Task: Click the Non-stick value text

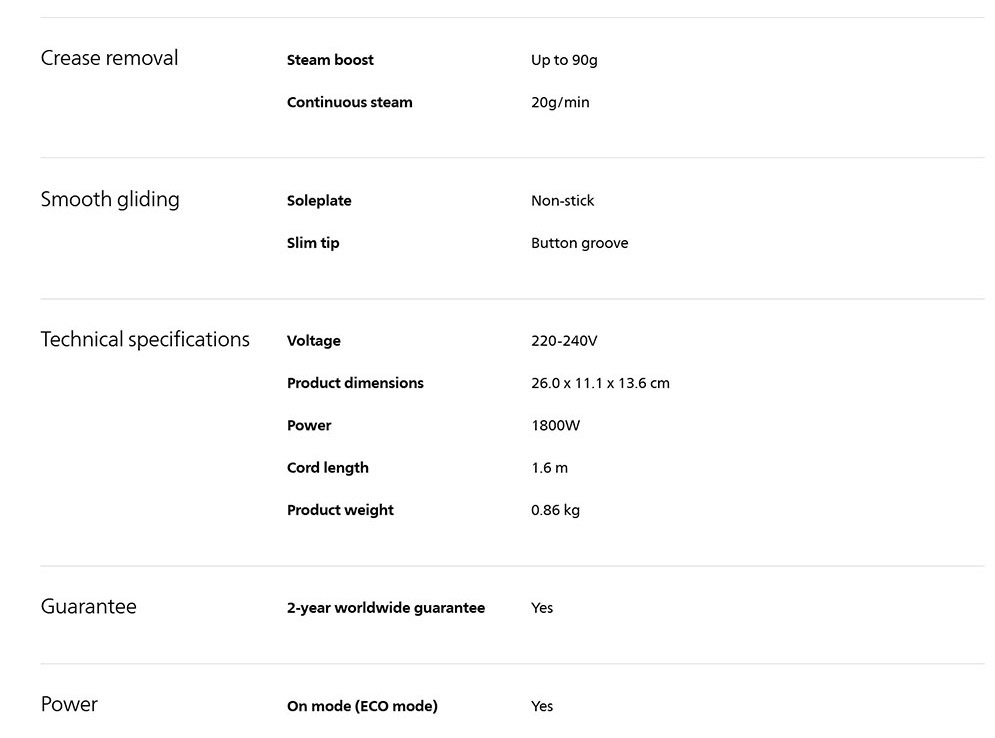Action: pos(562,201)
